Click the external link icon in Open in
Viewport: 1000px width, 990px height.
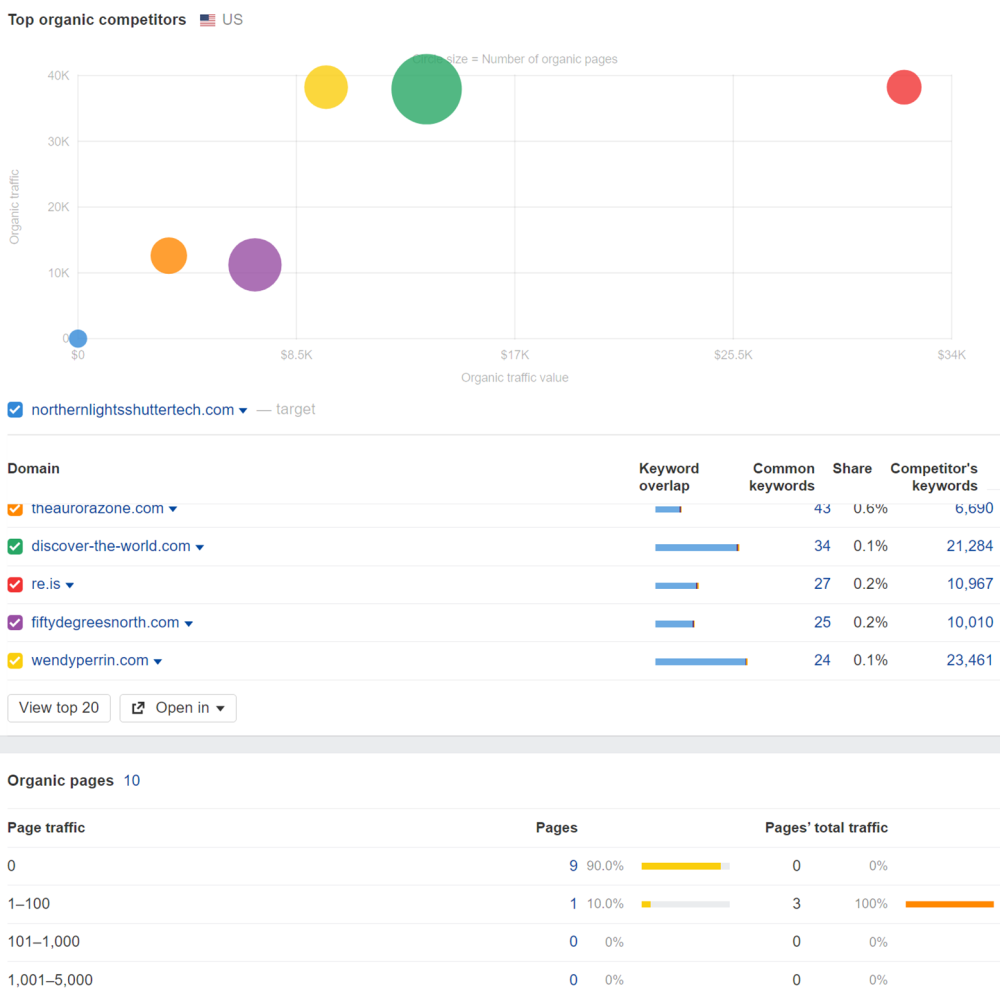139,708
